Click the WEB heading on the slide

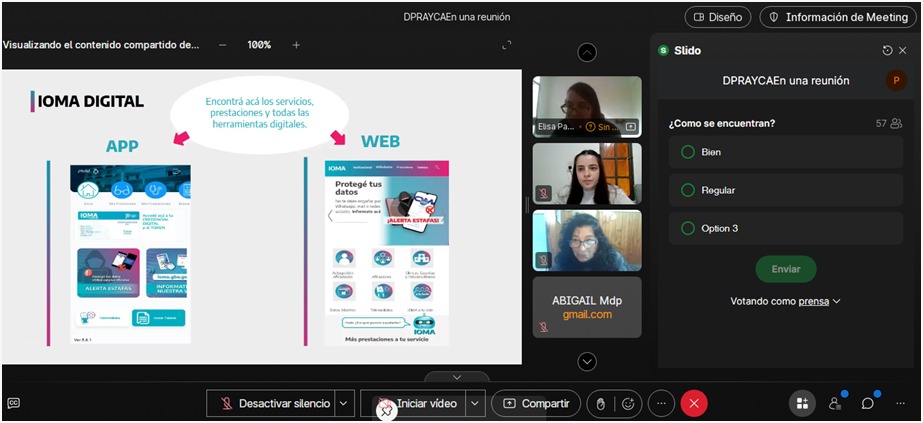click(380, 141)
